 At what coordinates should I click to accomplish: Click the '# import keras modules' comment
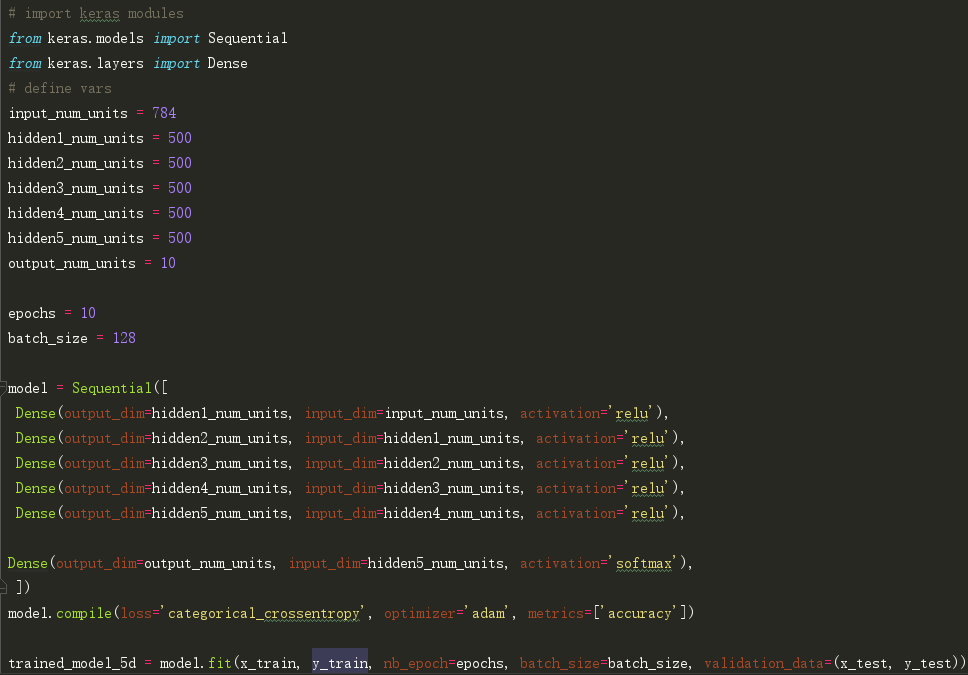[95, 13]
